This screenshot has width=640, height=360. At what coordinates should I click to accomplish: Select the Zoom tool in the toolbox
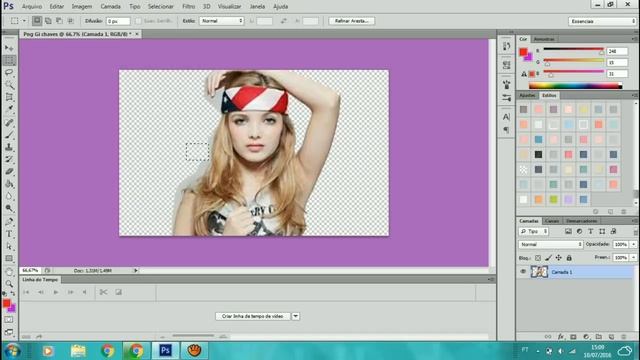coord(9,284)
